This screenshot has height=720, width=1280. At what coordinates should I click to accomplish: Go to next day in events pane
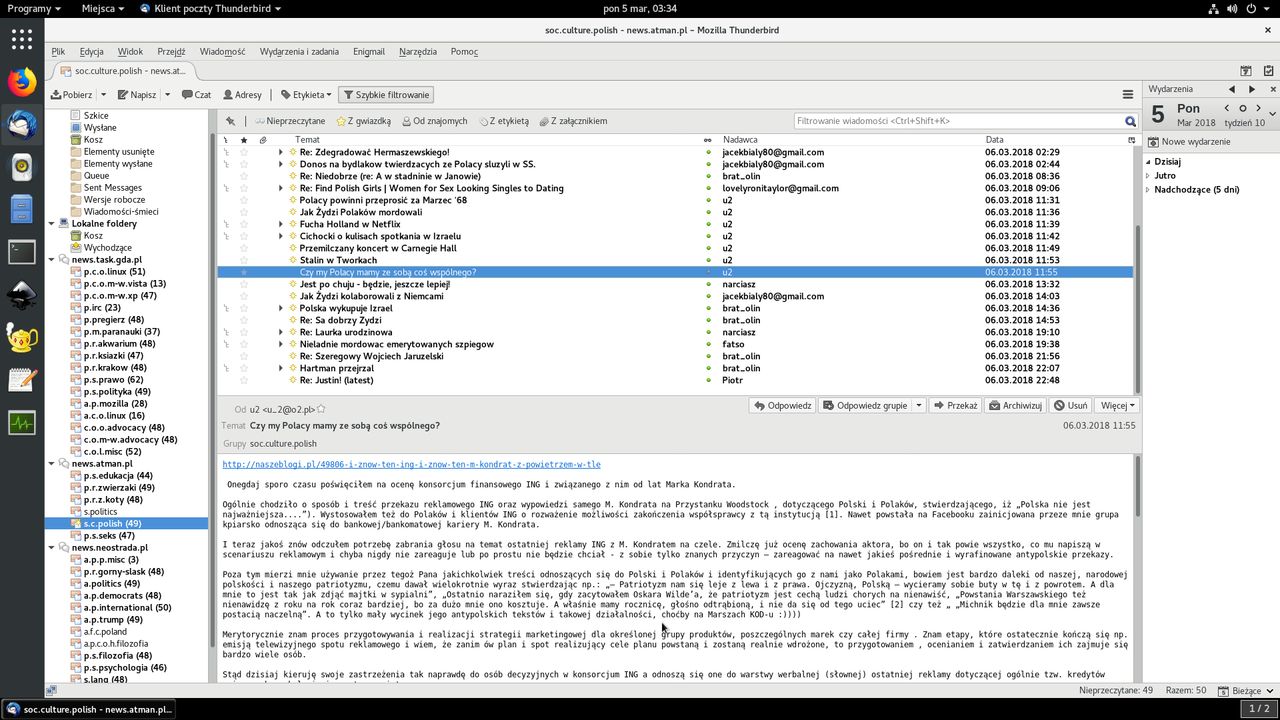1252,89
